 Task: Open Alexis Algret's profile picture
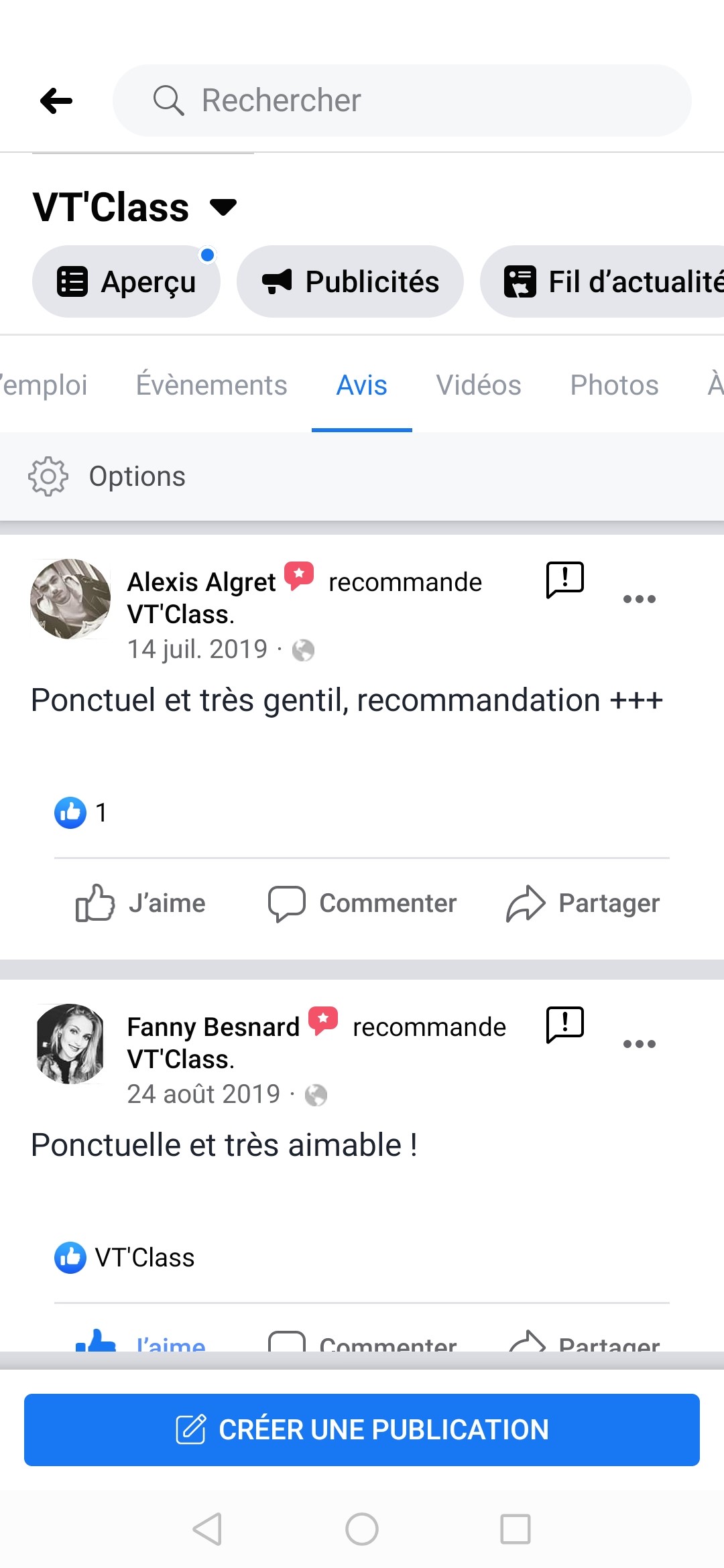(70, 599)
